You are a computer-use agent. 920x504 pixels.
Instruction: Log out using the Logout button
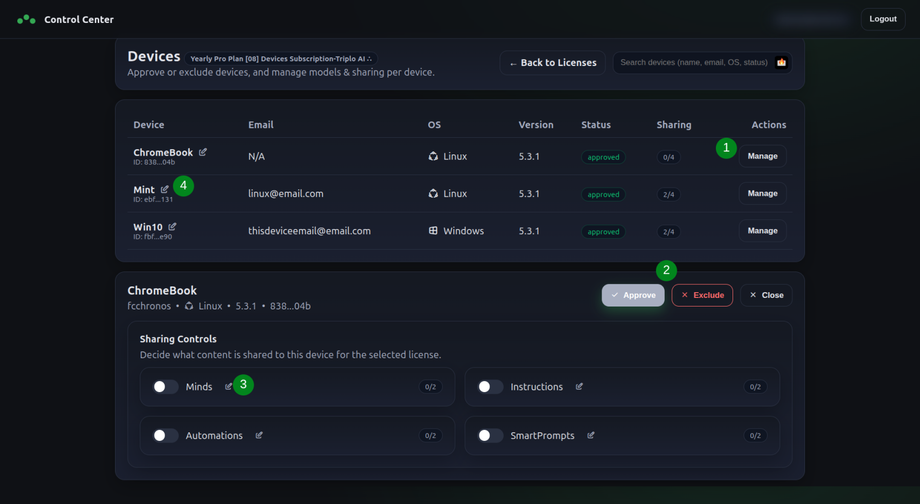tap(882, 19)
